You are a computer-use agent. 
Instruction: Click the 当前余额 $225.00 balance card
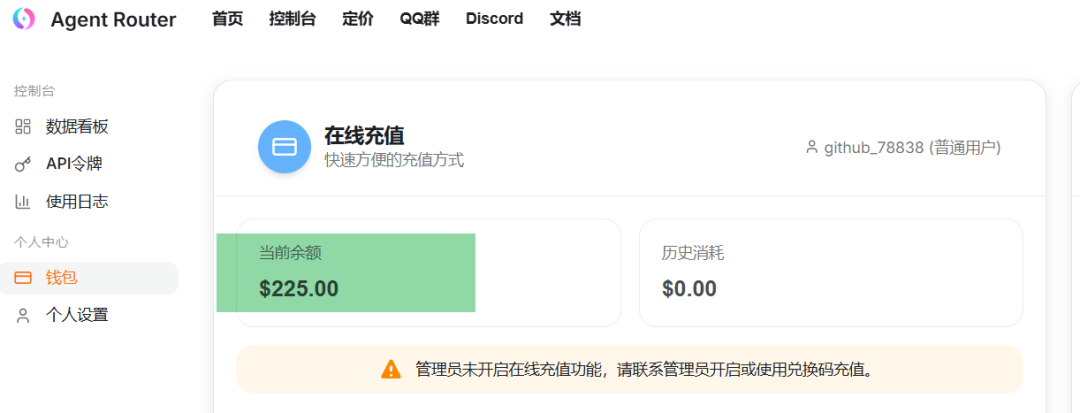[428, 272]
